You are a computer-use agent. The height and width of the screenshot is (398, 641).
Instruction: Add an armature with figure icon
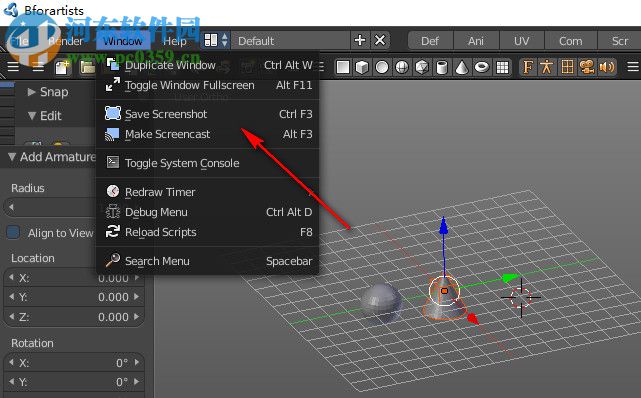[547, 67]
